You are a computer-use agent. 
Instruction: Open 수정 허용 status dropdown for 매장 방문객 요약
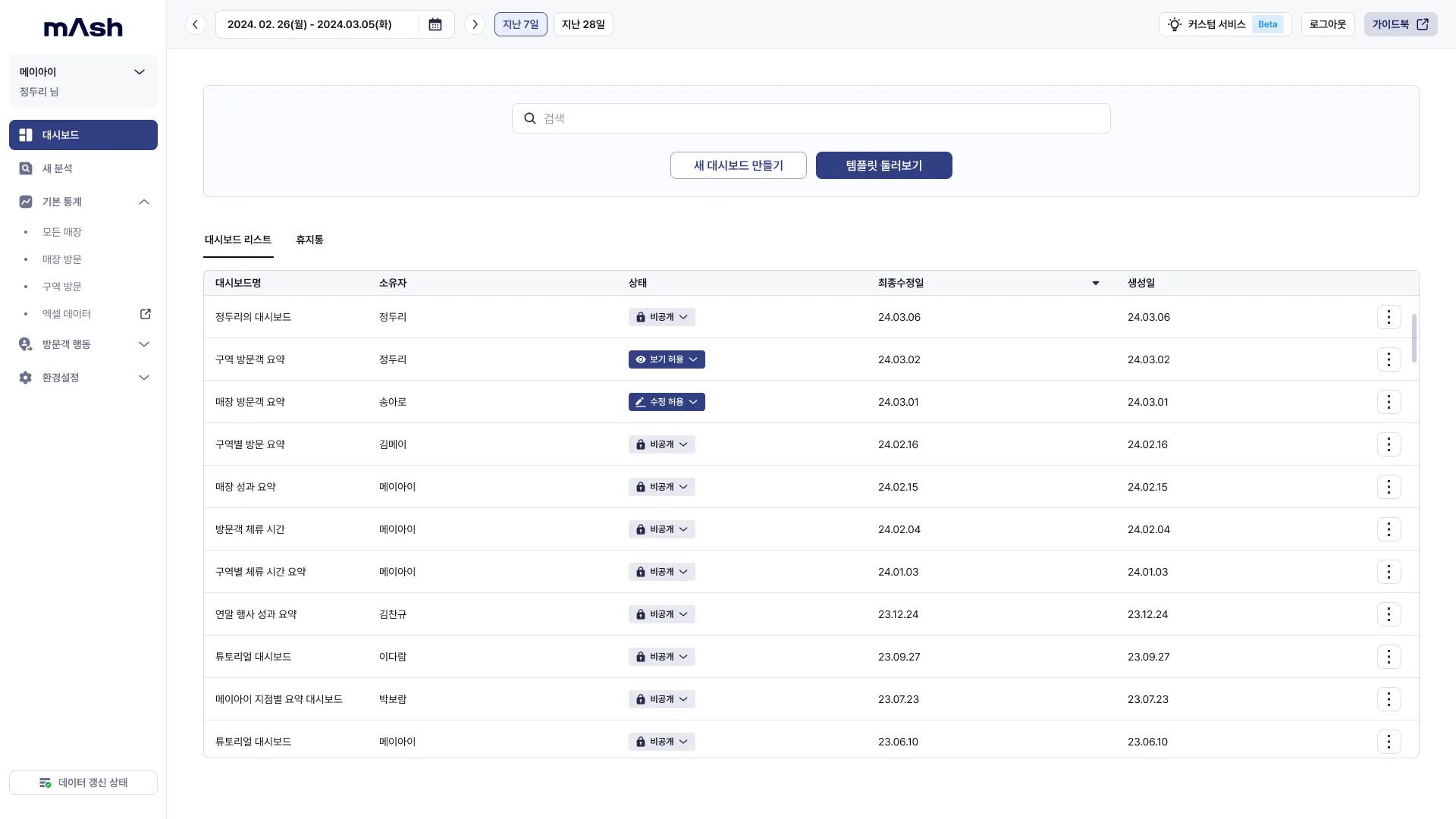point(667,402)
